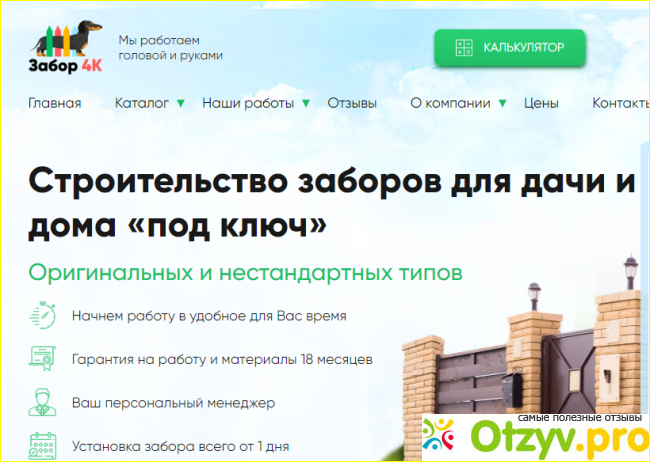
Task: Open the Главная menu item
Action: 55,103
